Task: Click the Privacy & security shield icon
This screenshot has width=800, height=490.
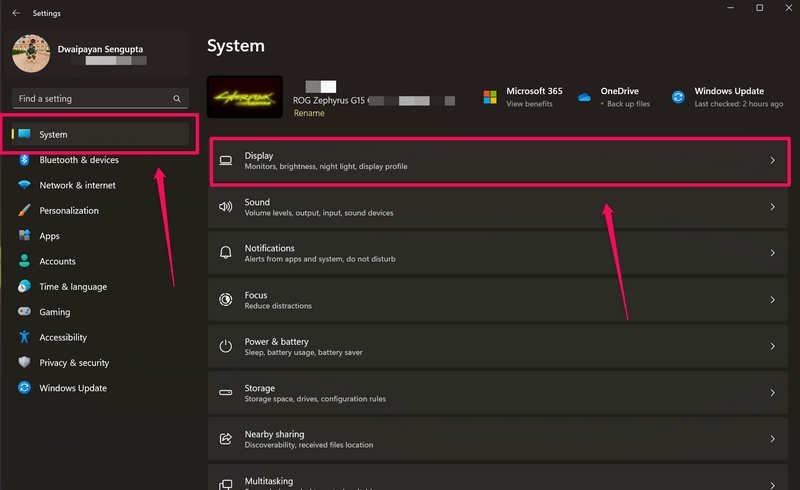Action: 24,363
